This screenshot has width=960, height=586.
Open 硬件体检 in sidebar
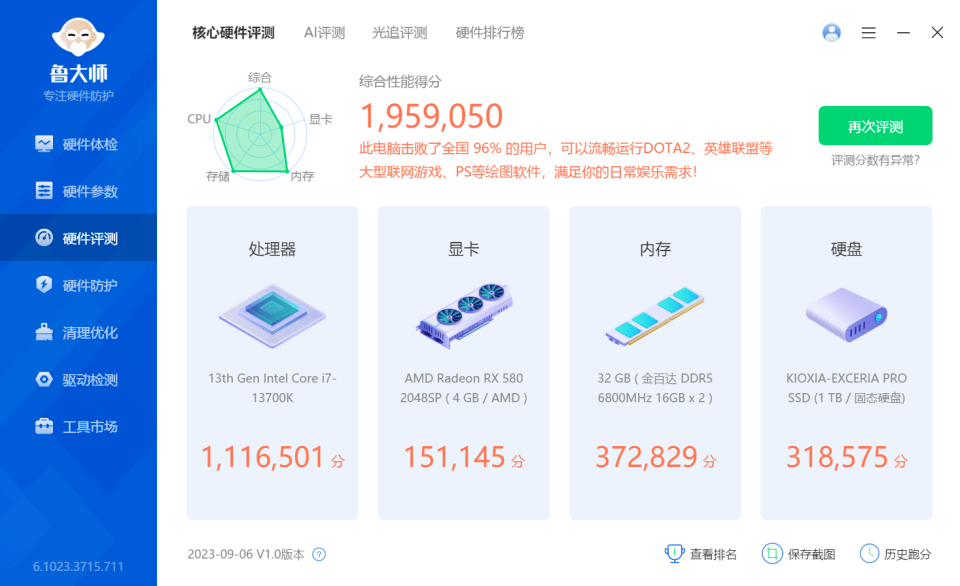(x=78, y=145)
